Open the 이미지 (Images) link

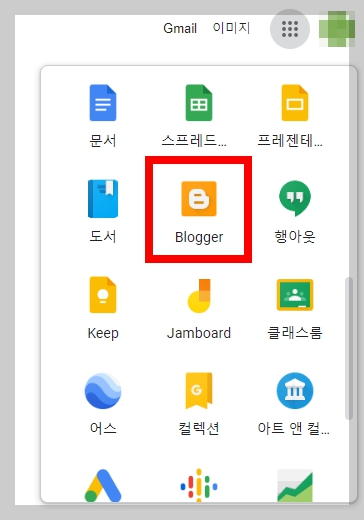[x=231, y=28]
